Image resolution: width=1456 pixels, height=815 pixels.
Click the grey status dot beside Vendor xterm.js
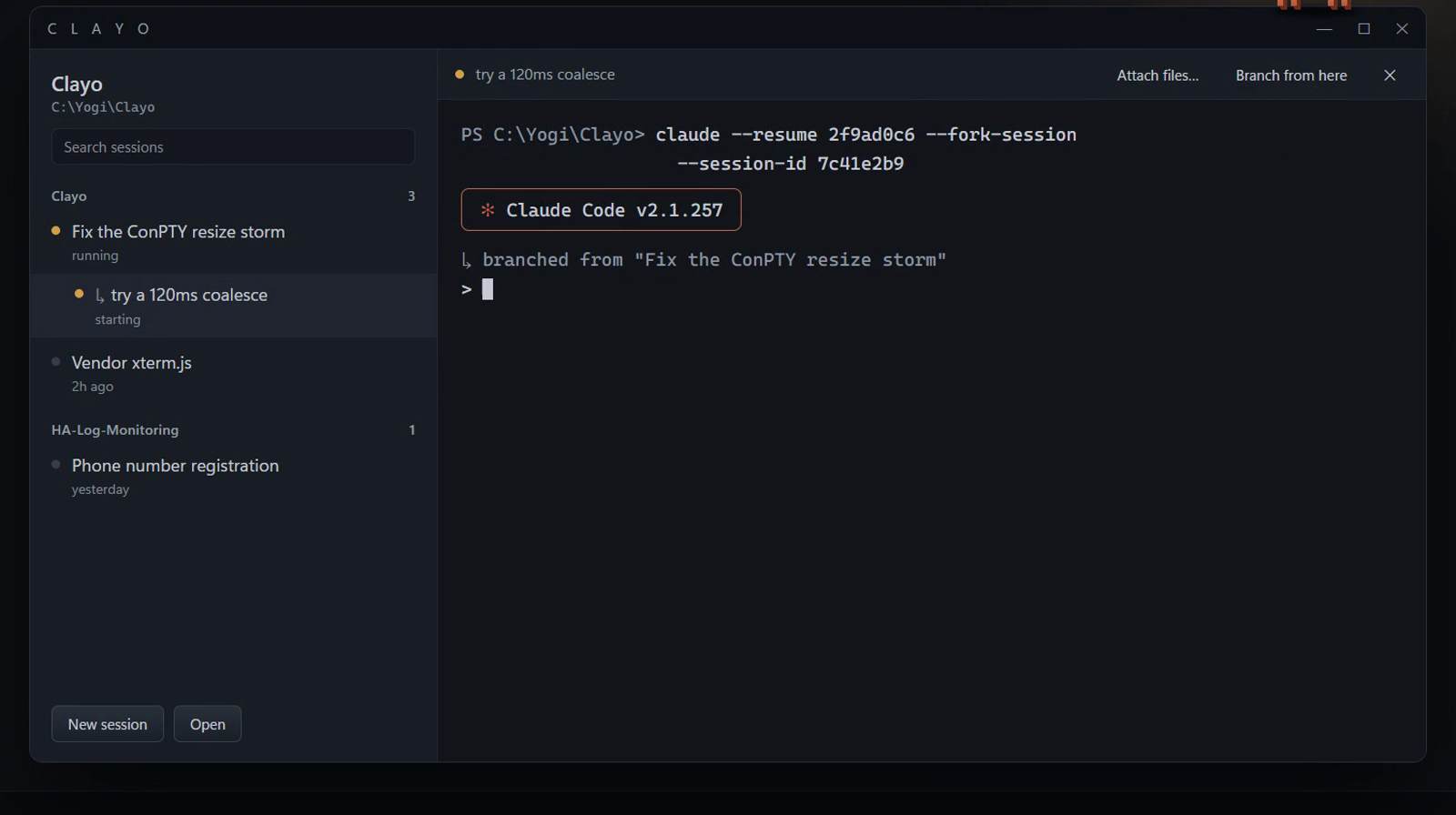point(56,361)
